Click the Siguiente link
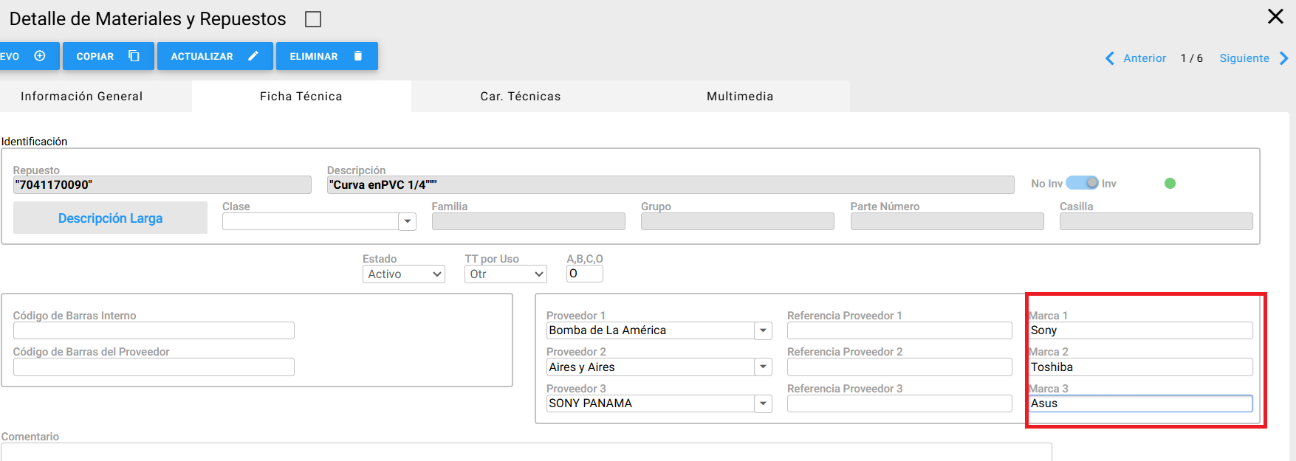Viewport: 1296px width, 461px height. [1244, 59]
